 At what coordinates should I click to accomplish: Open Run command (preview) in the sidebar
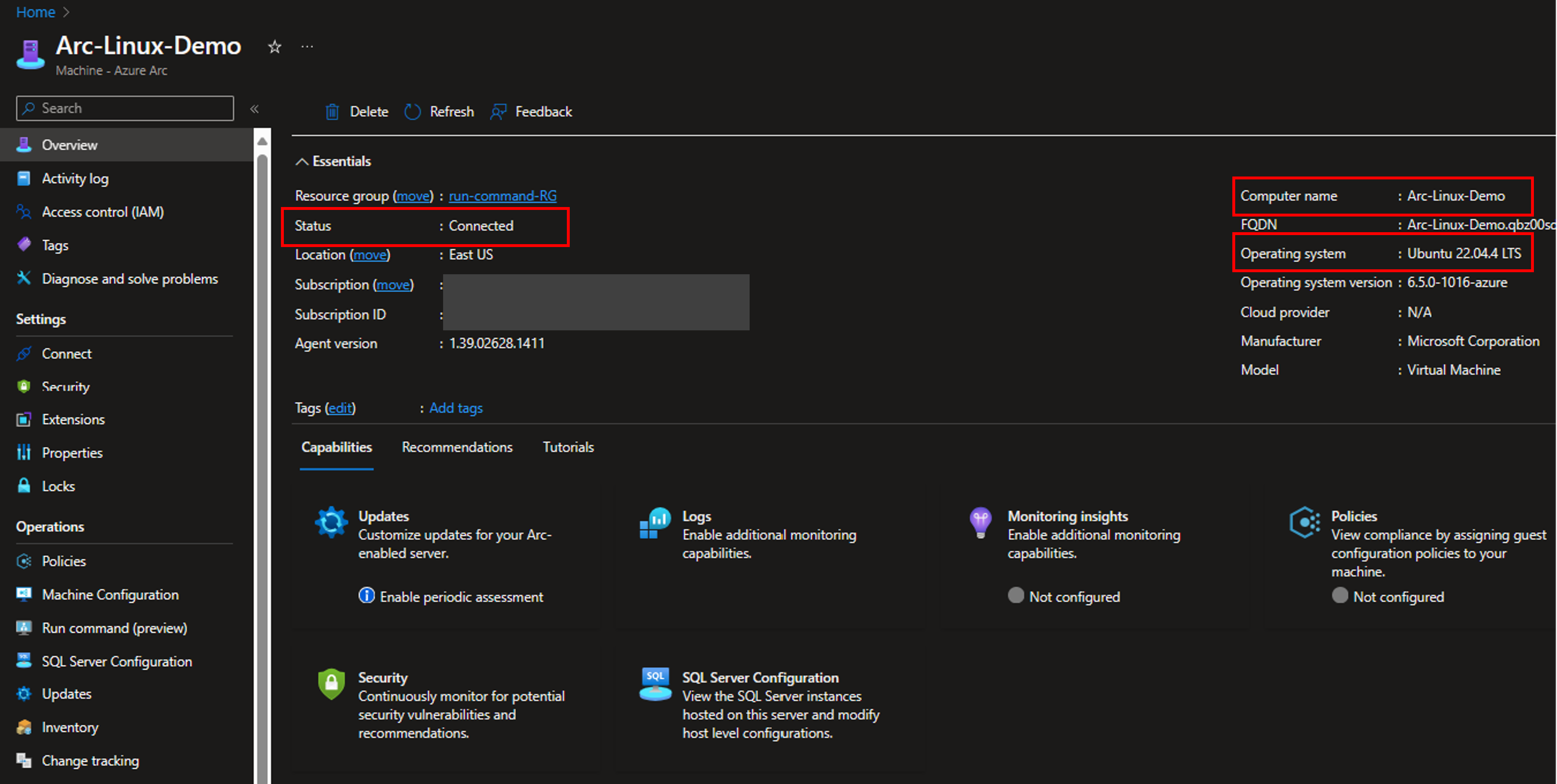tap(114, 628)
